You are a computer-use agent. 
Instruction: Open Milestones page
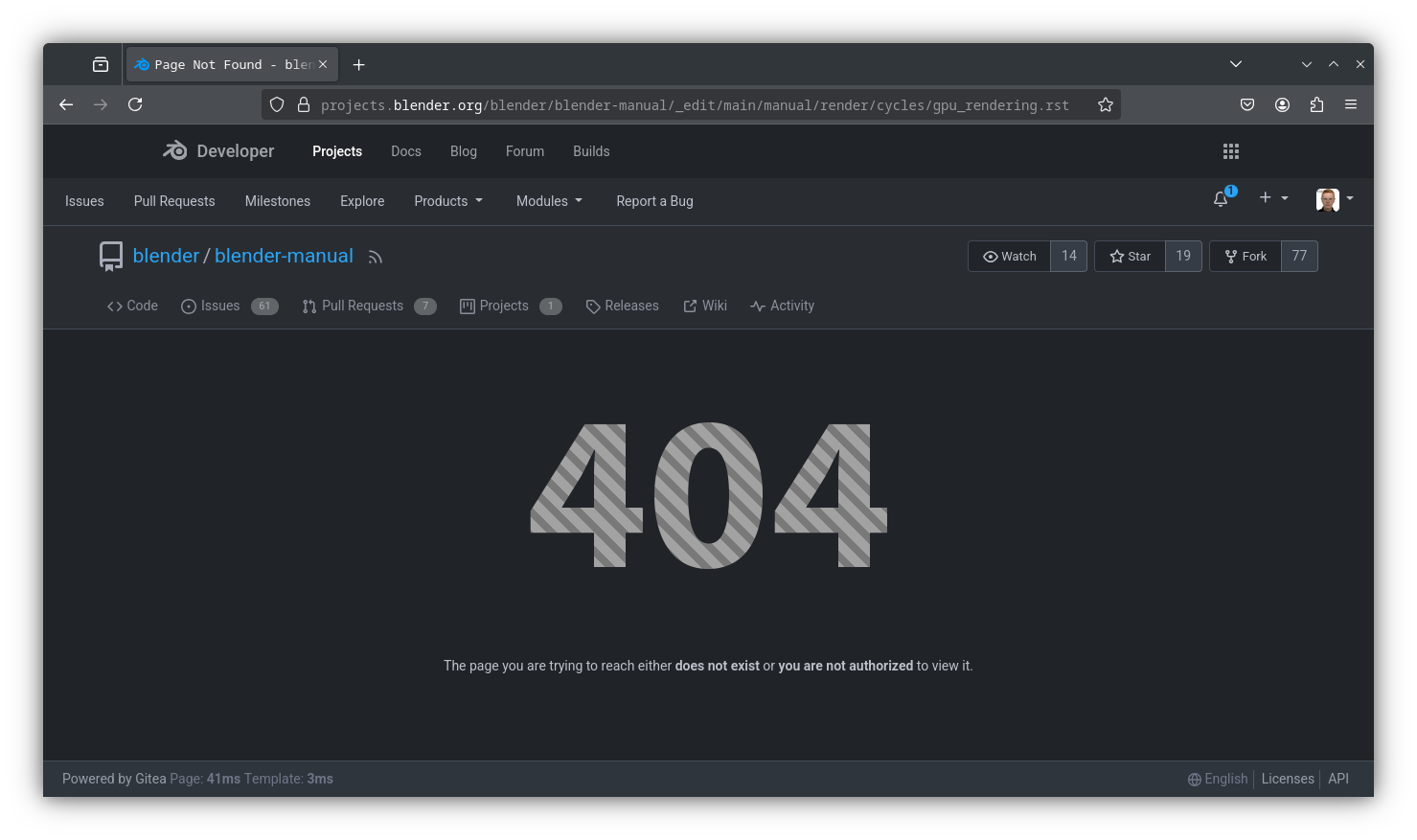pos(278,201)
